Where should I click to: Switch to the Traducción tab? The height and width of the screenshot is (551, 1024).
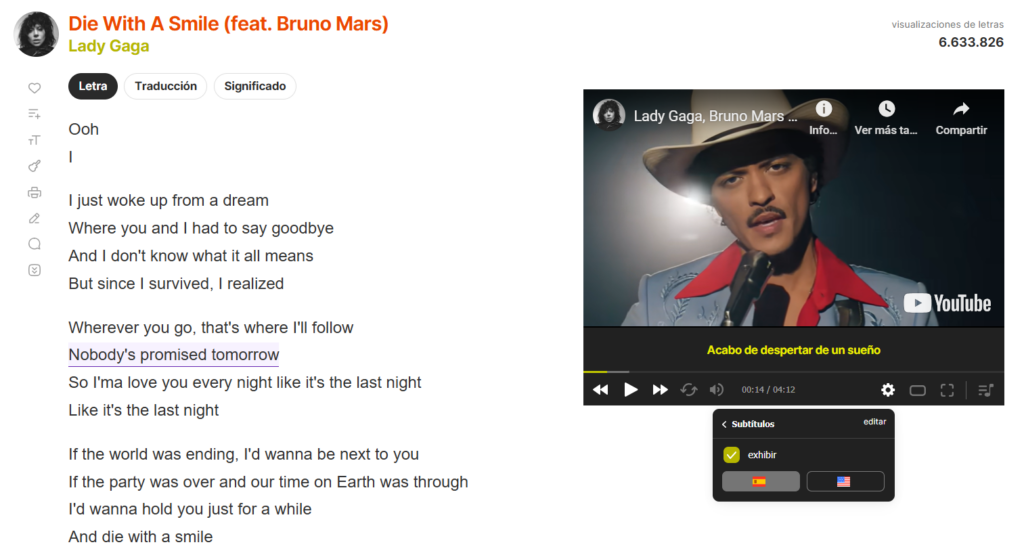click(165, 86)
